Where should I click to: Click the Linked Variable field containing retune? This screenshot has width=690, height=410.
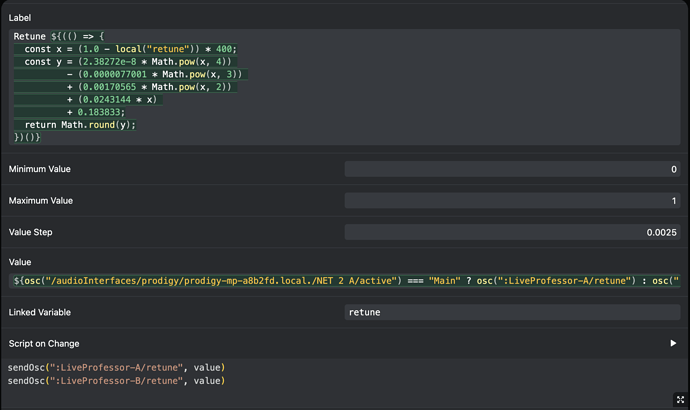tap(512, 312)
